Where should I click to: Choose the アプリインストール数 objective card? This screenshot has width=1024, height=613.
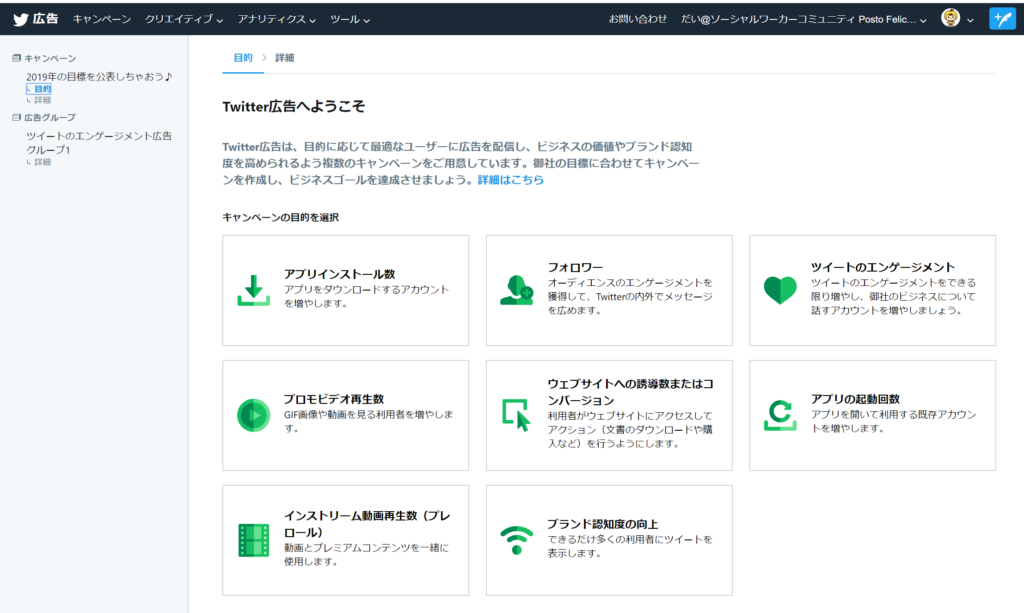(x=345, y=291)
